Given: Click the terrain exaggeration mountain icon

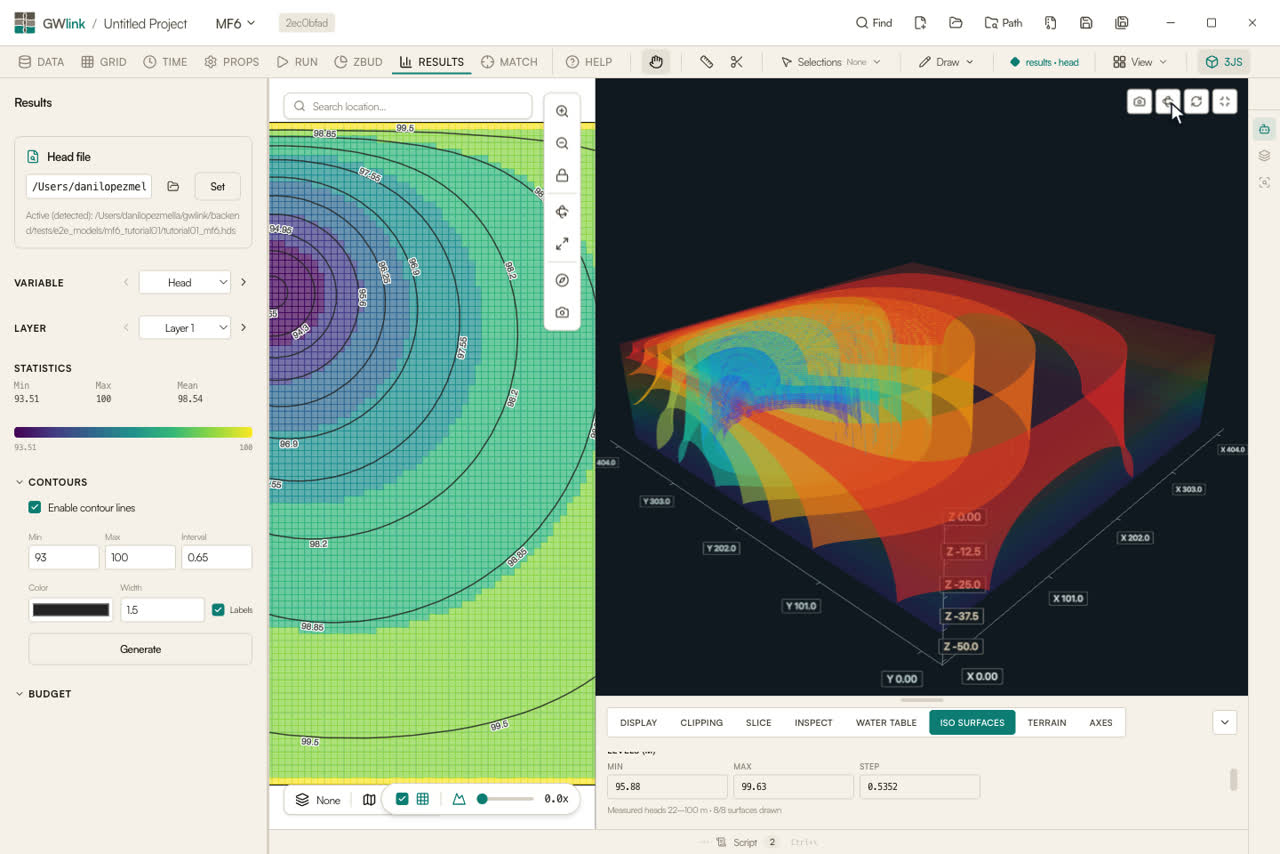Looking at the screenshot, I should pyautogui.click(x=459, y=799).
